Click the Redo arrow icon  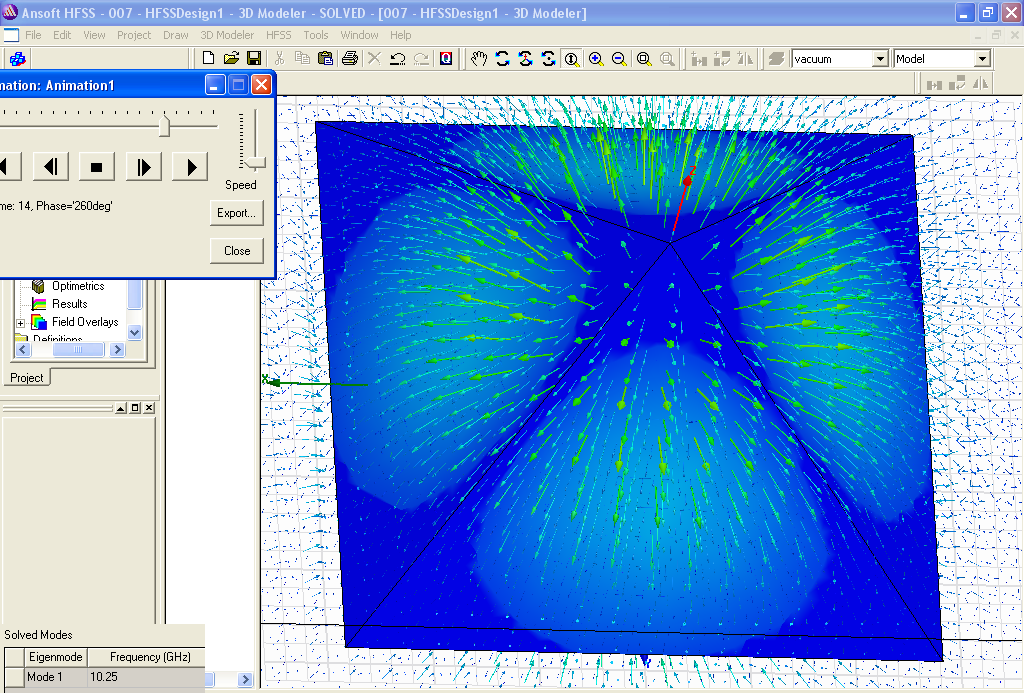(x=421, y=58)
